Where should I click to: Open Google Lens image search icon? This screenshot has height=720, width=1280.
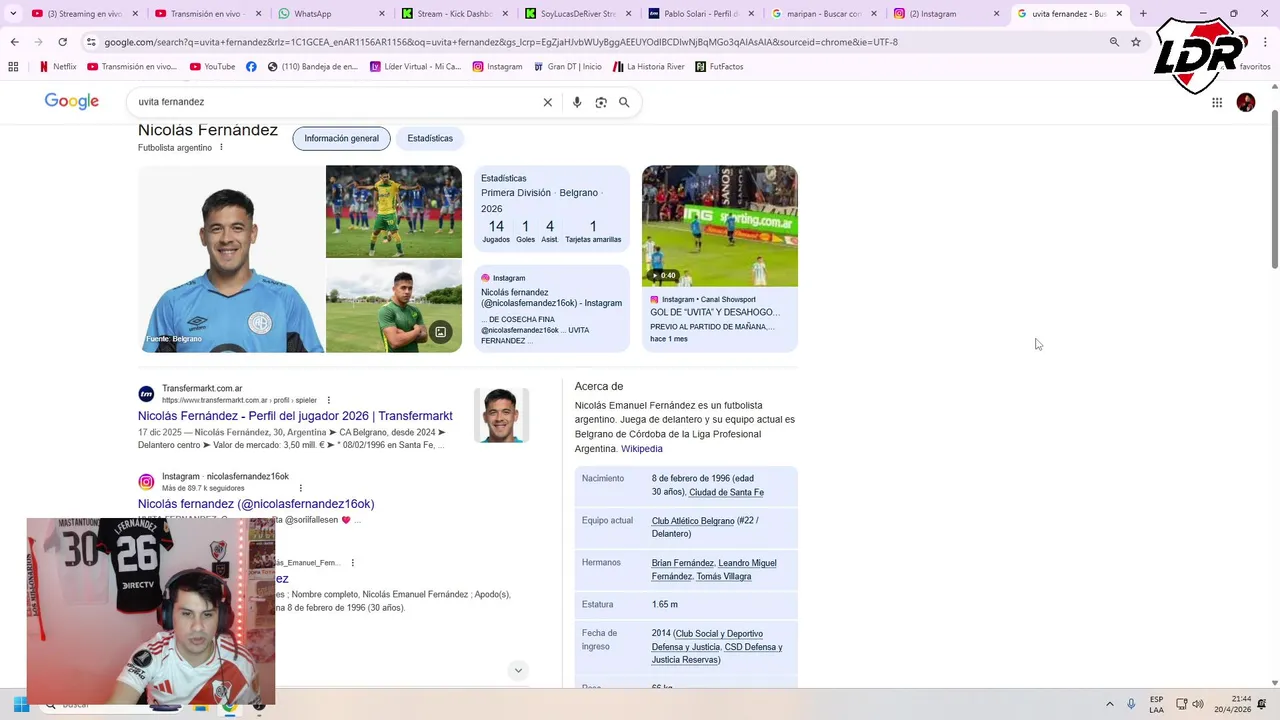[x=601, y=102]
